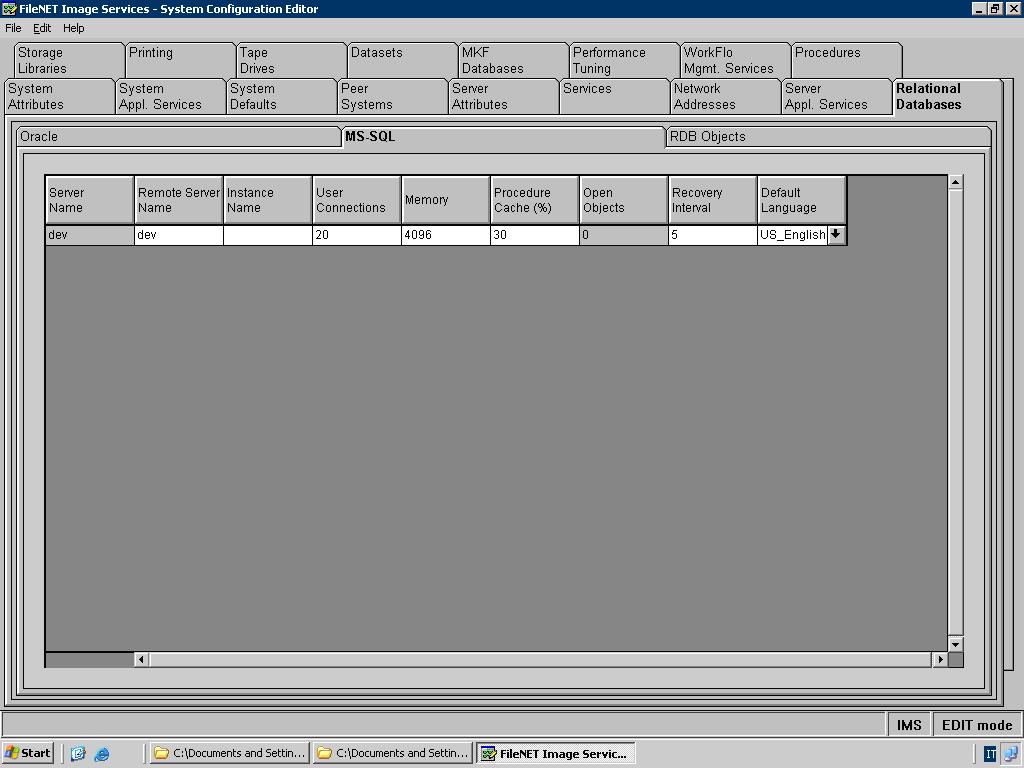Switch to the Oracle sub-tab
Image resolution: width=1024 pixels, height=768 pixels.
tap(178, 136)
